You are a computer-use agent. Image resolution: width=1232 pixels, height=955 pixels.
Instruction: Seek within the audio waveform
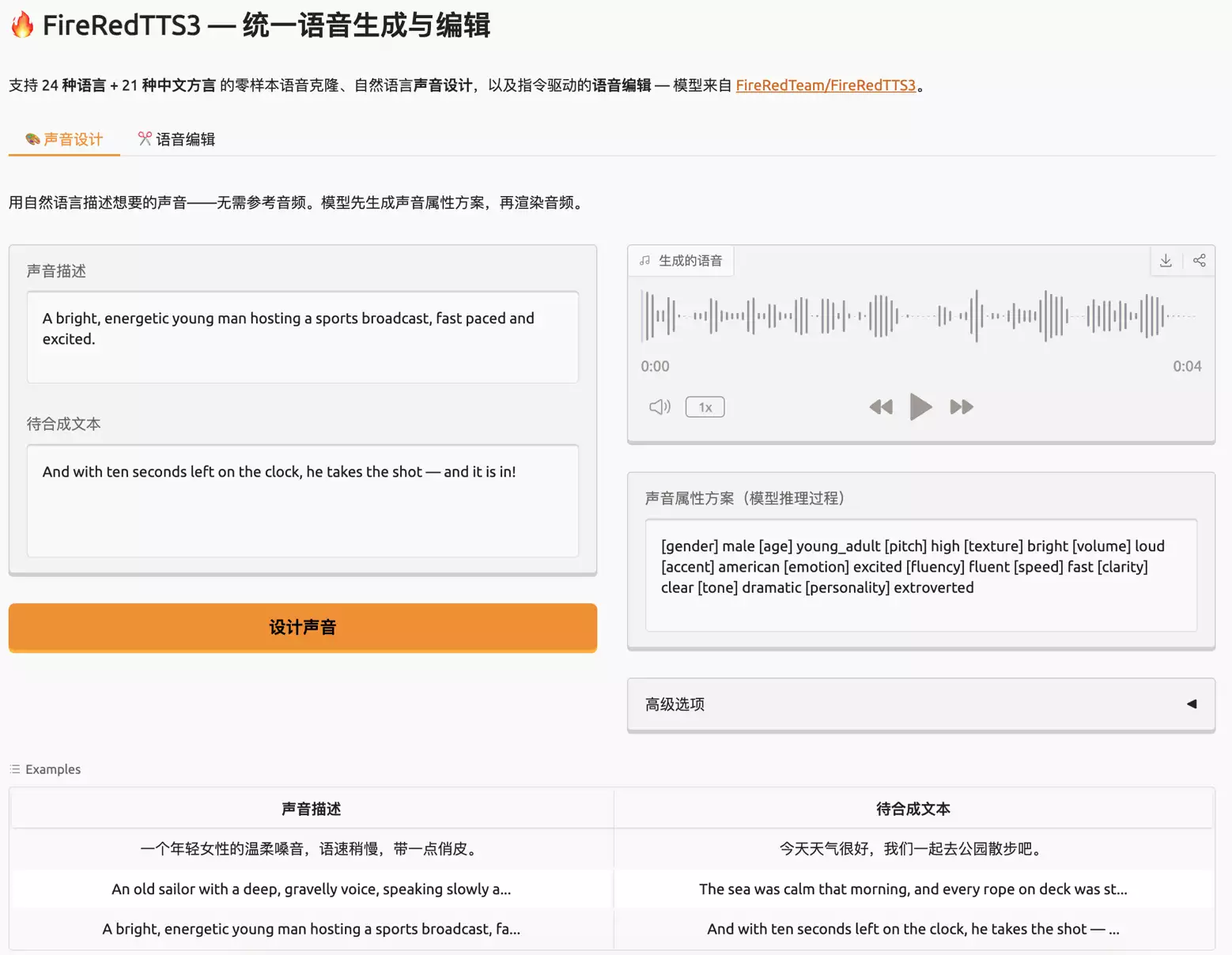click(920, 315)
